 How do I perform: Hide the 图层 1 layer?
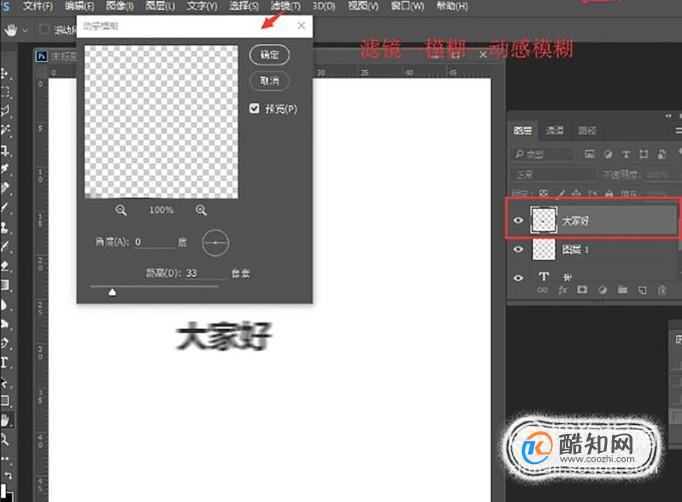coord(518,249)
